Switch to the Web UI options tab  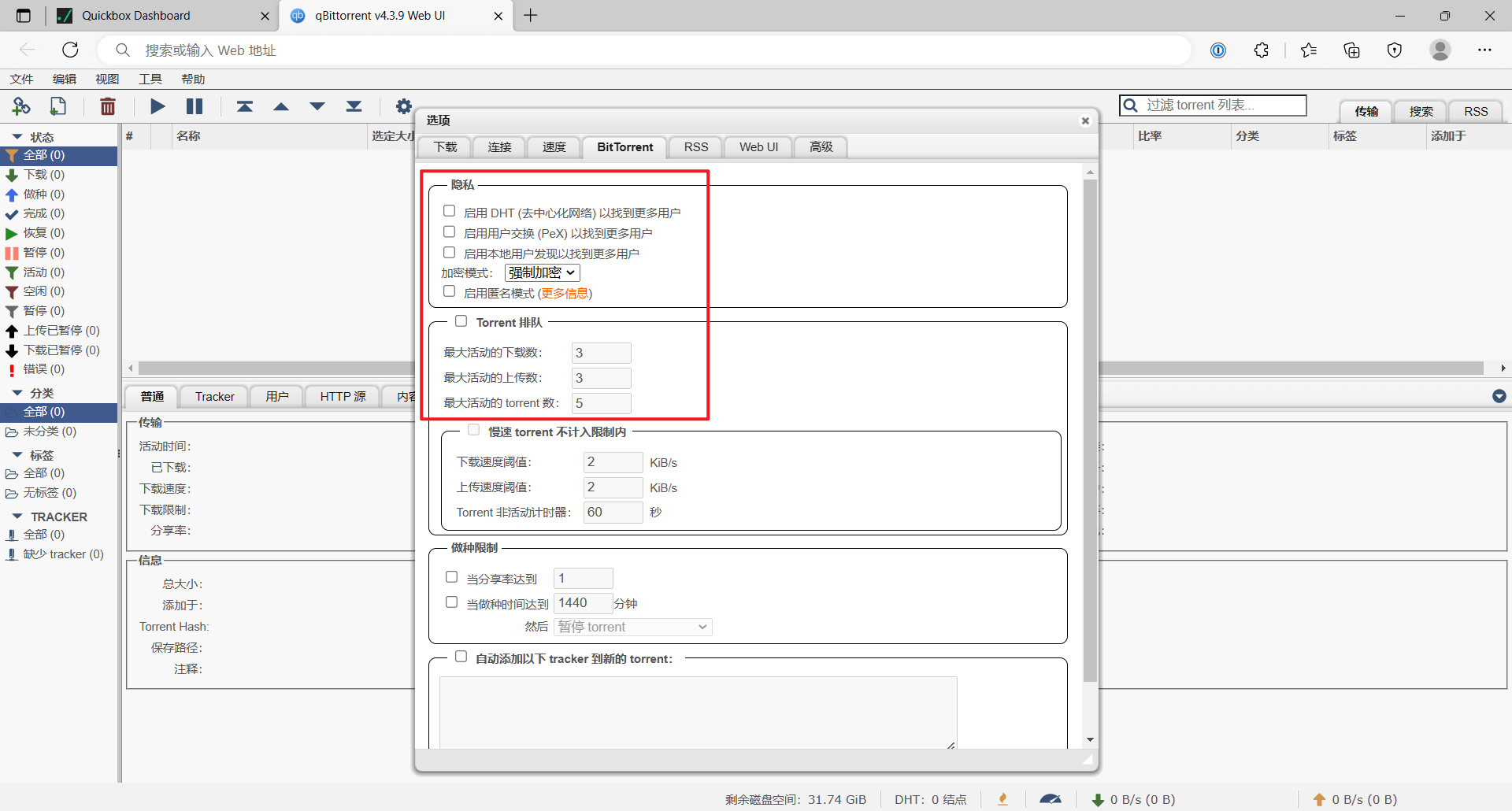[758, 147]
